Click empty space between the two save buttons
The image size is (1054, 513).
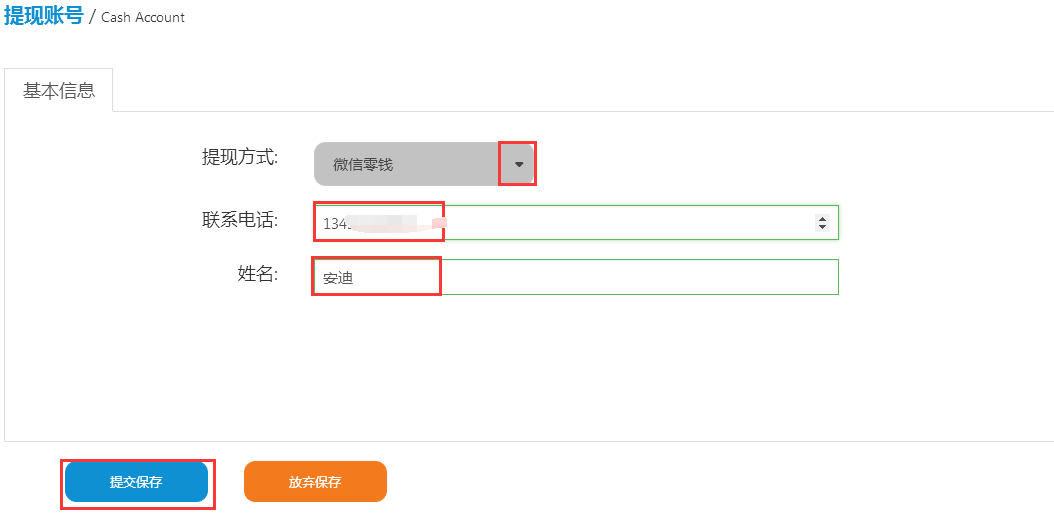pyautogui.click(x=226, y=481)
